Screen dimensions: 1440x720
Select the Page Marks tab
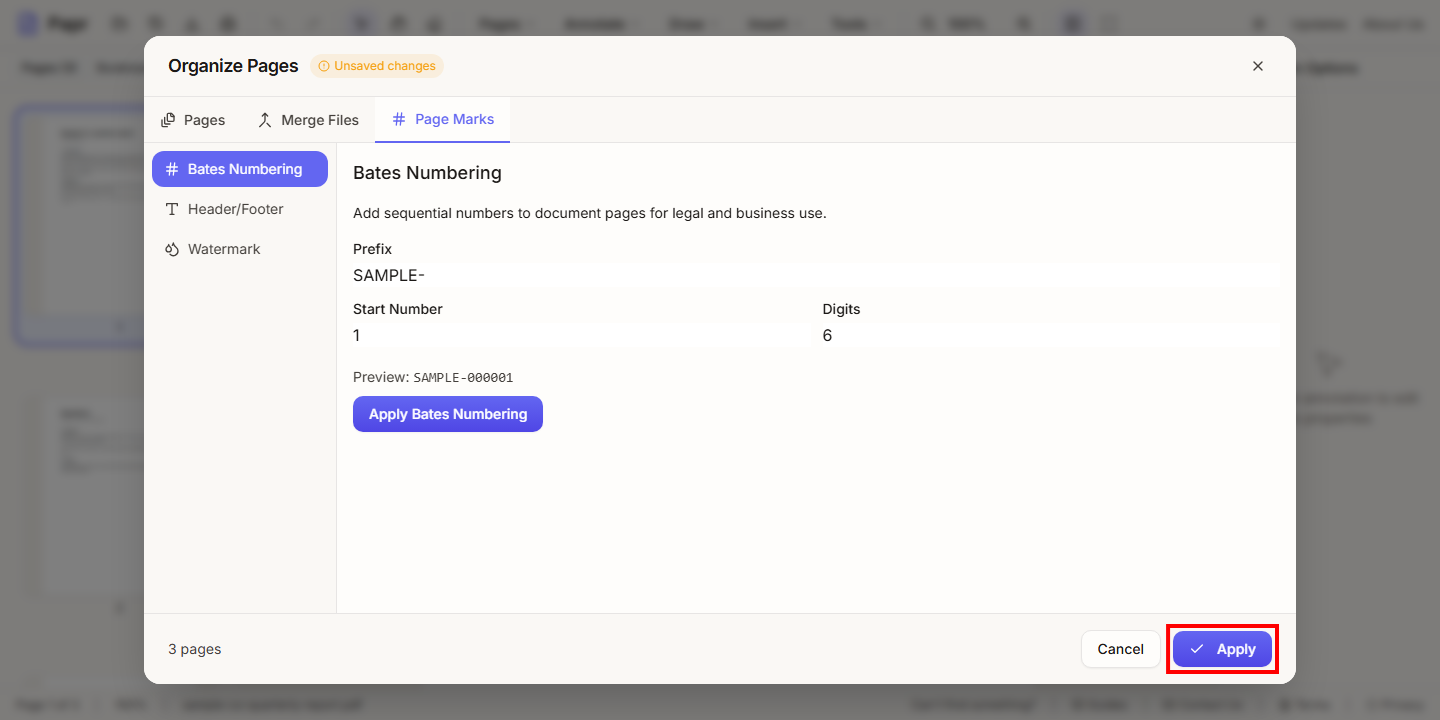(x=443, y=119)
